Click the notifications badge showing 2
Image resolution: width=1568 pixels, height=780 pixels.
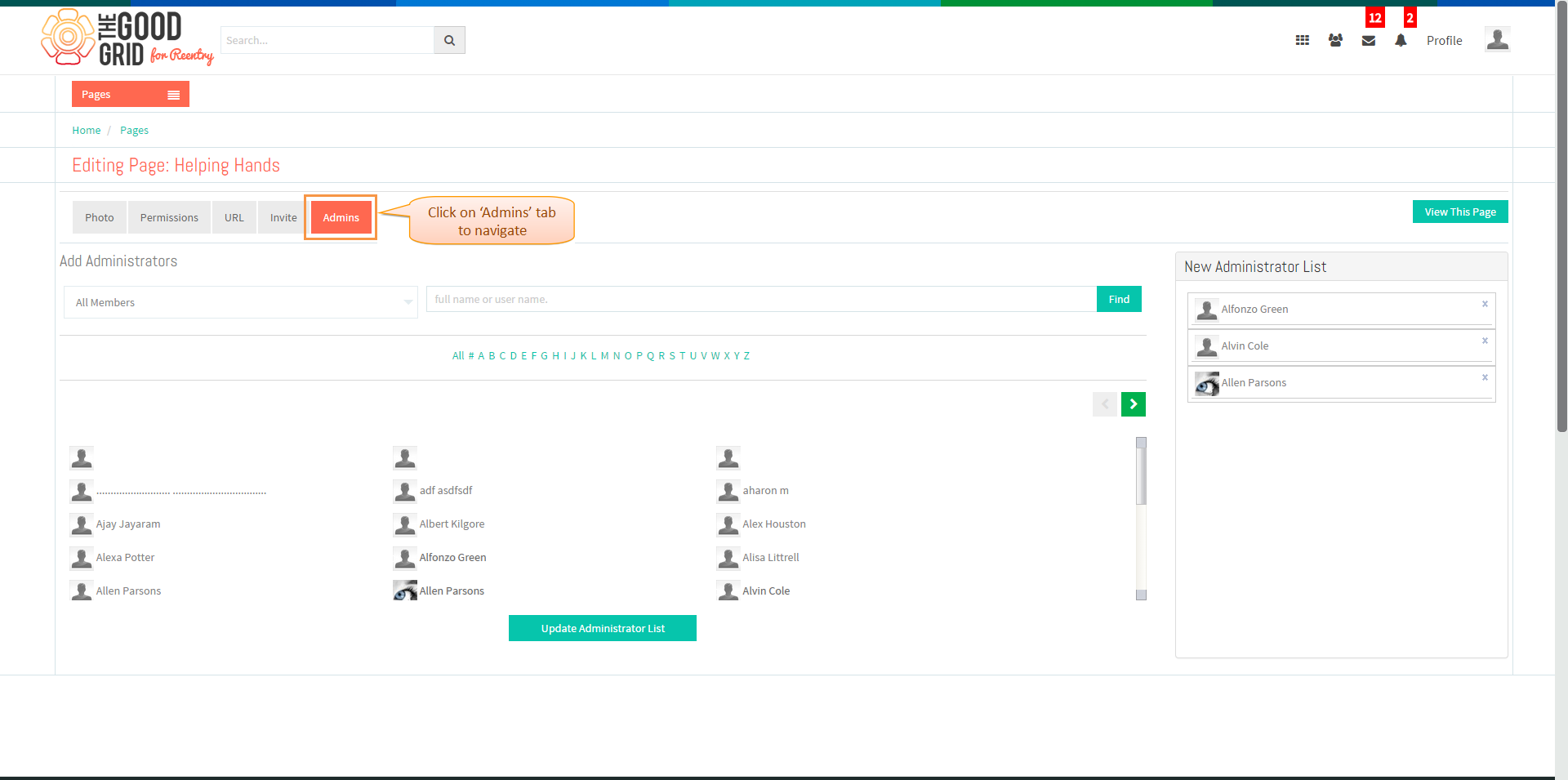(1410, 17)
